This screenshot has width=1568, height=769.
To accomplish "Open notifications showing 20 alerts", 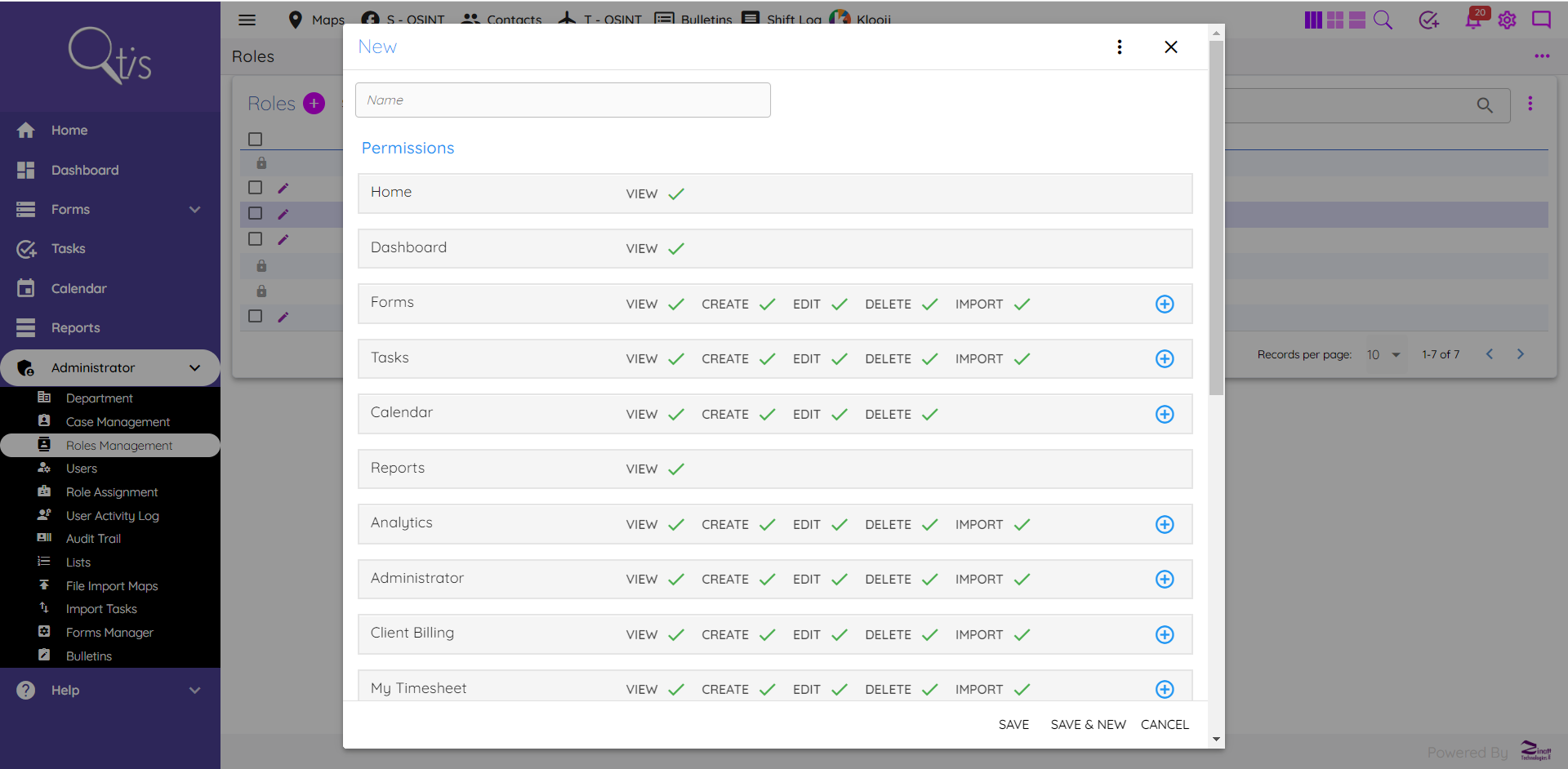I will (x=1474, y=20).
